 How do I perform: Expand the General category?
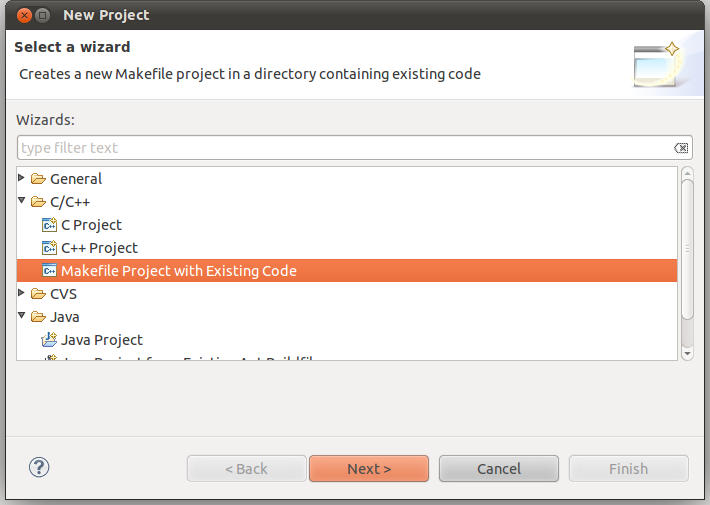pyautogui.click(x=21, y=178)
